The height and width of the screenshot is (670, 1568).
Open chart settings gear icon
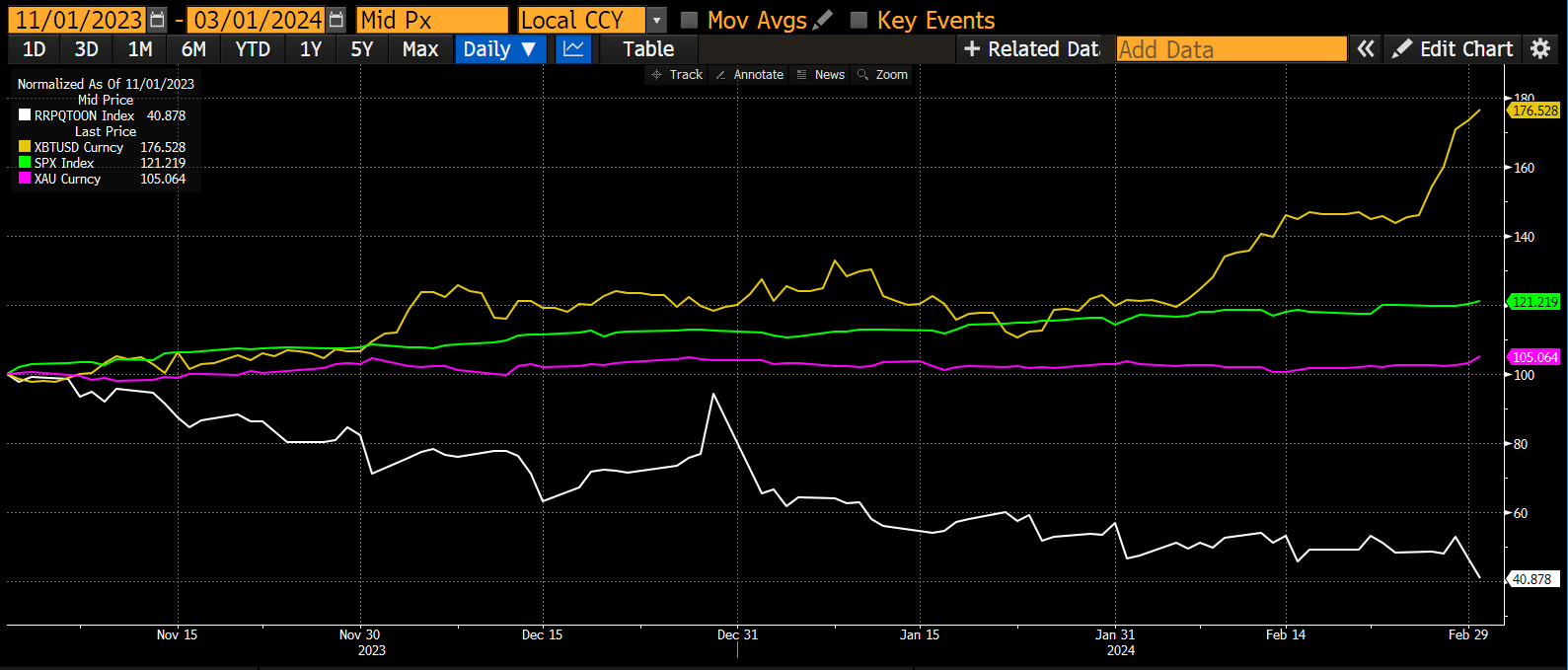pos(1539,49)
